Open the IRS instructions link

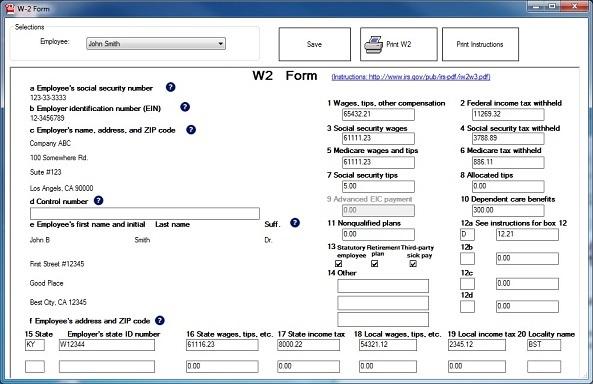(x=411, y=77)
